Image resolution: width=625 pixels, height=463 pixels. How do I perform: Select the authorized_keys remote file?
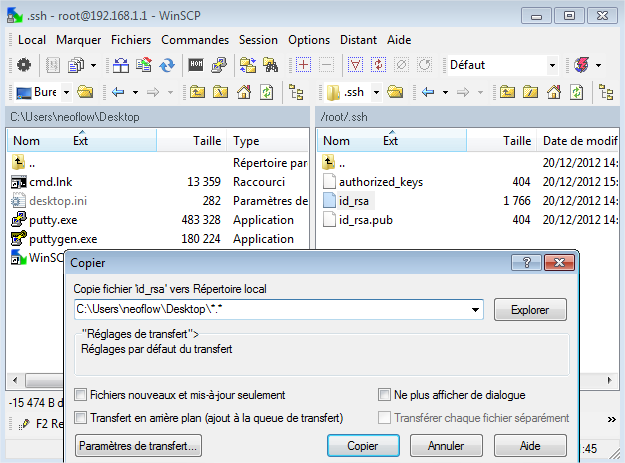click(381, 182)
